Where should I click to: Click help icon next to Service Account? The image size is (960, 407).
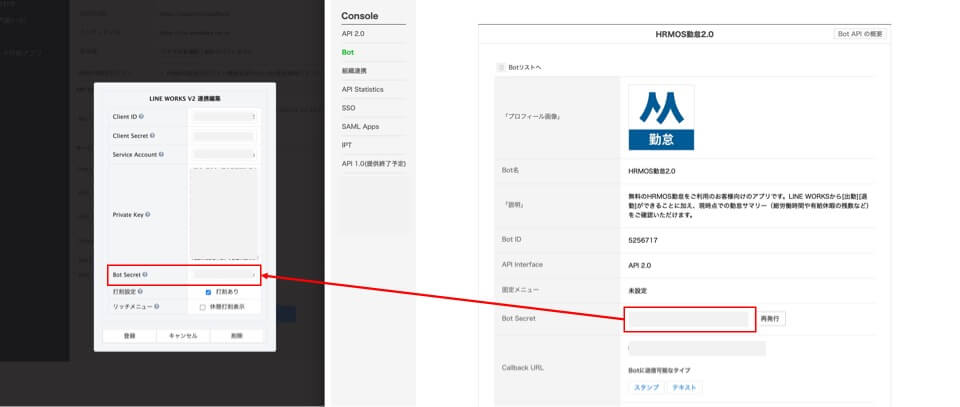pyautogui.click(x=161, y=155)
